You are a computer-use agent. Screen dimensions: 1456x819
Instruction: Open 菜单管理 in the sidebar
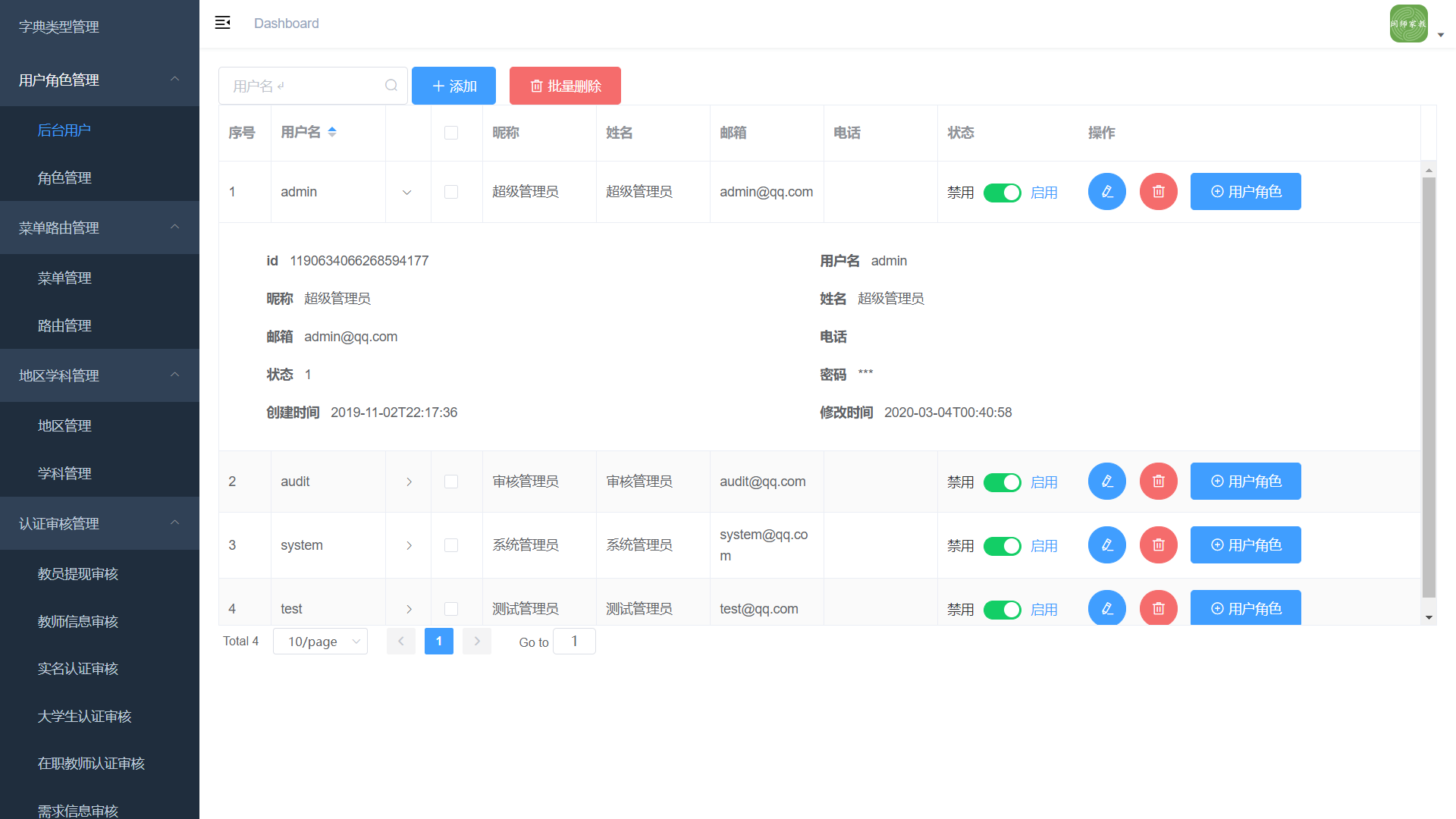pyautogui.click(x=64, y=278)
